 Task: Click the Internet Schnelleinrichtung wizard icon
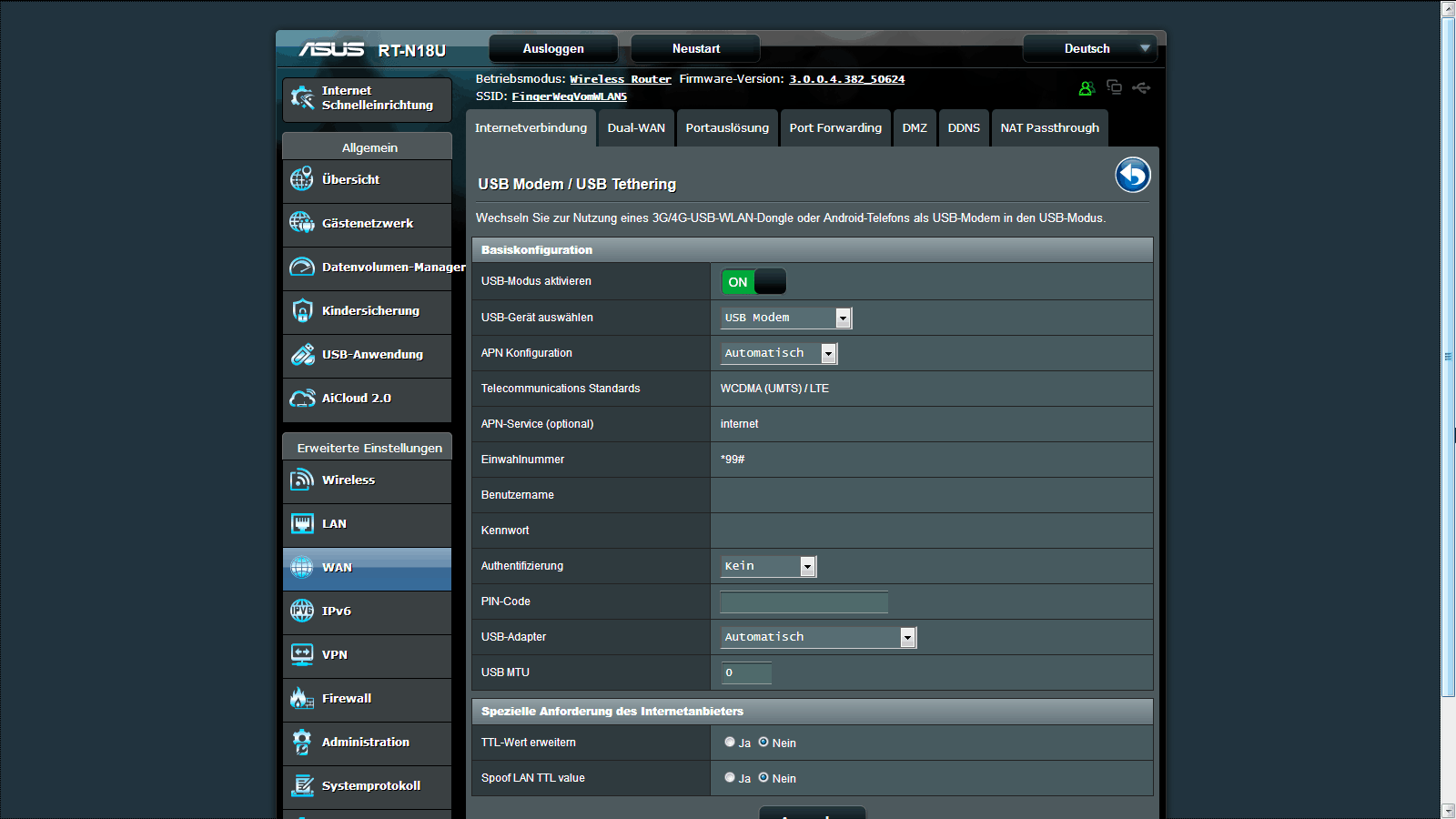(x=302, y=98)
